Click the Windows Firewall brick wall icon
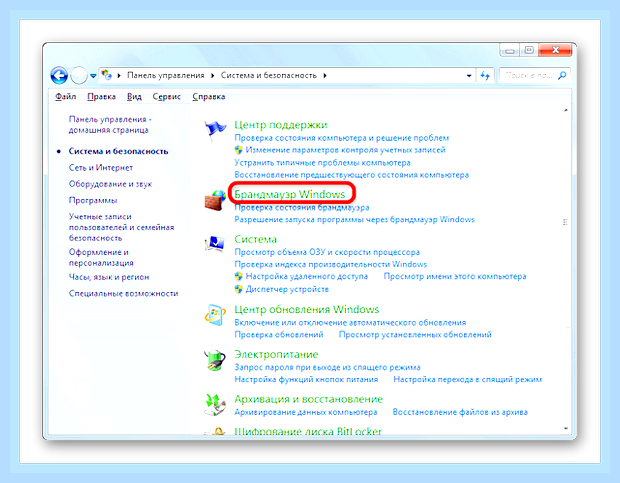Image resolution: width=620 pixels, height=483 pixels. click(215, 200)
